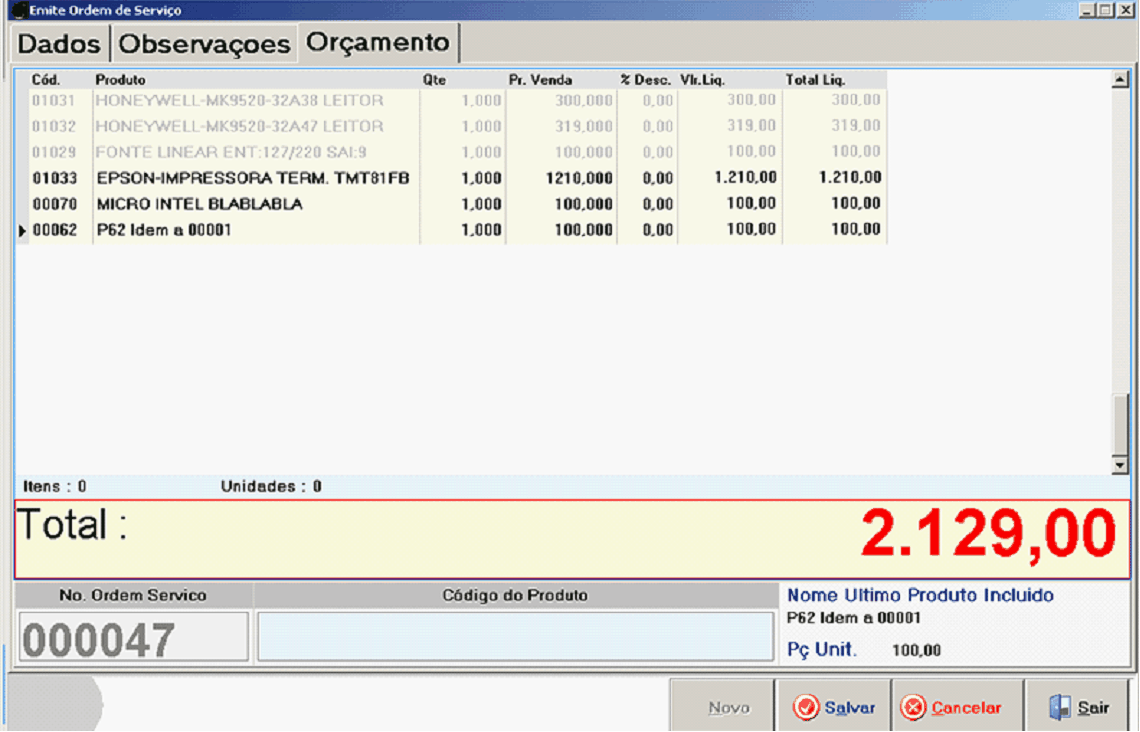
Task: Select the Orçamento tab
Action: point(378,43)
